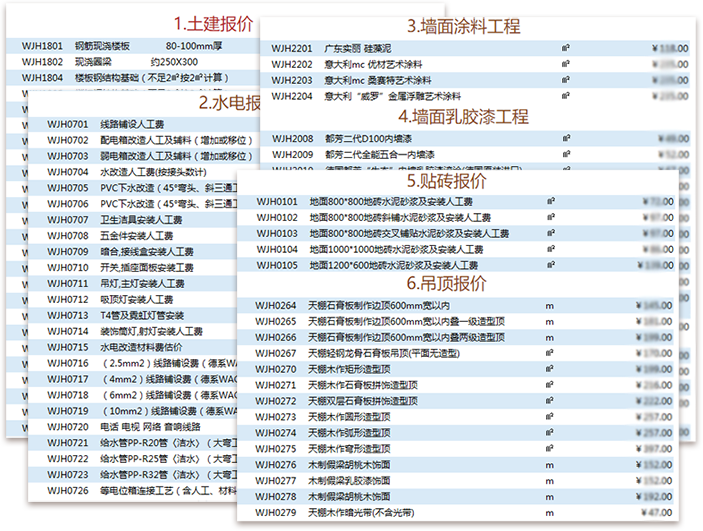Screen dimensions: 703x531
Task: Click the heading "1.土建报价"
Action: pos(213,24)
